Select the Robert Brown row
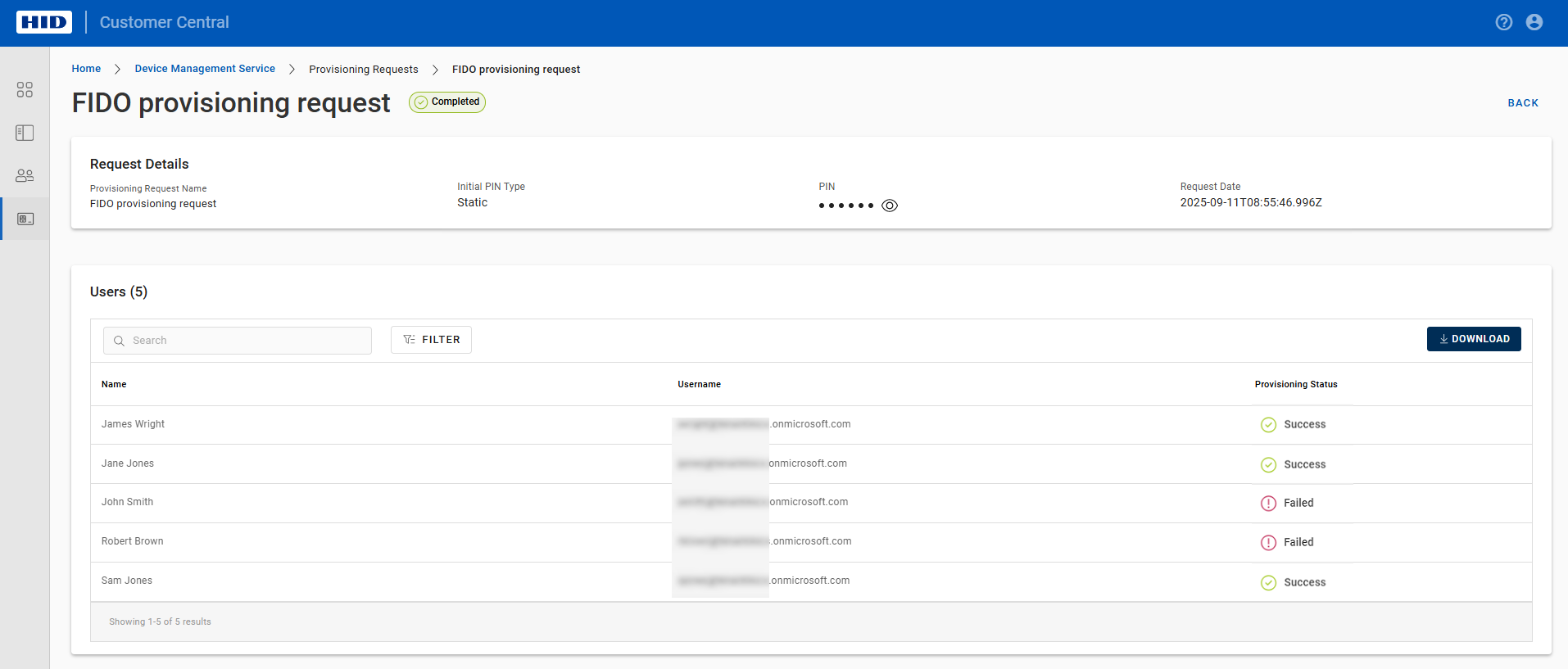 click(132, 541)
